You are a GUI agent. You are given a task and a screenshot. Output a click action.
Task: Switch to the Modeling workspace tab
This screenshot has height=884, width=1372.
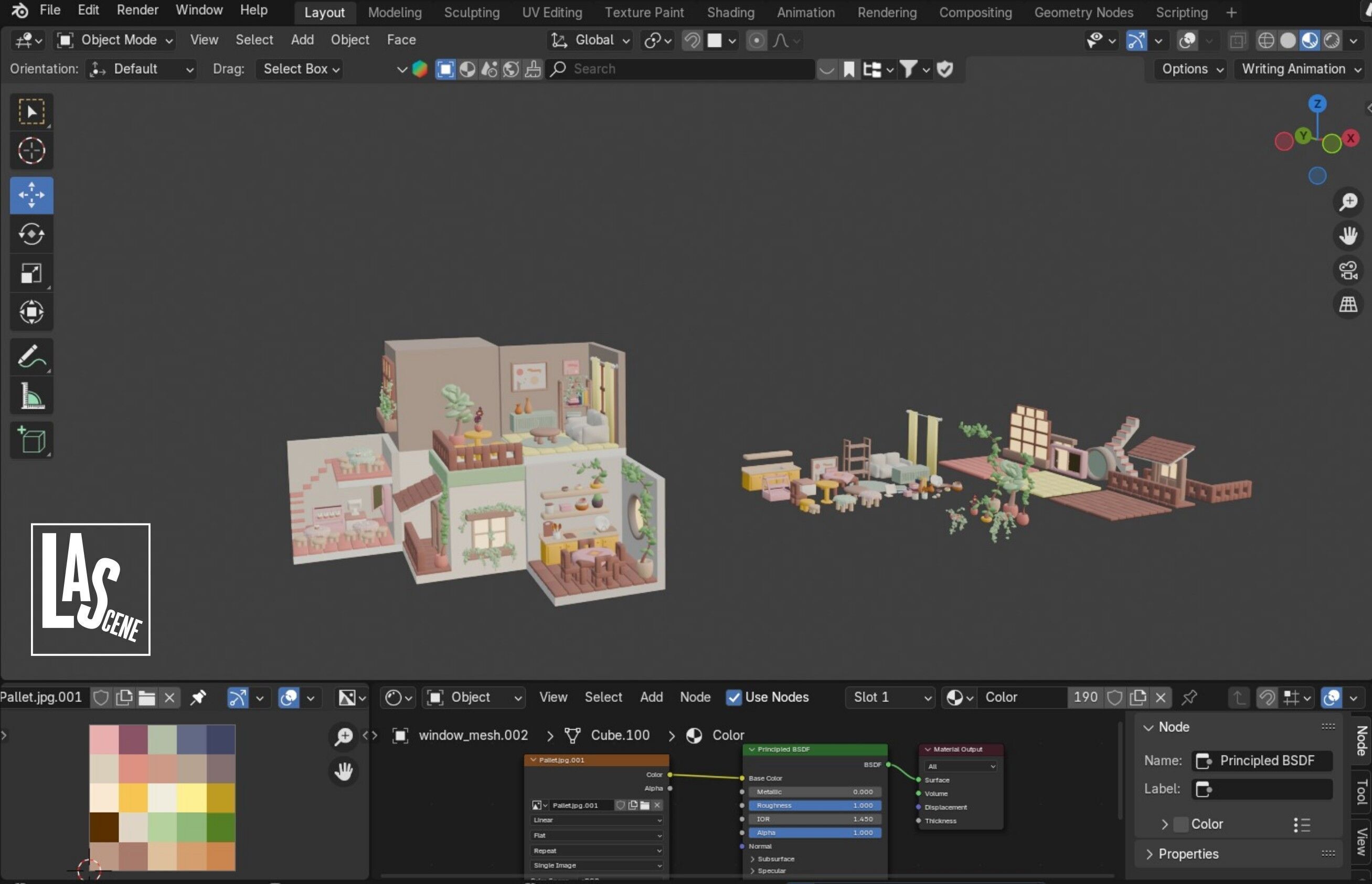395,13
